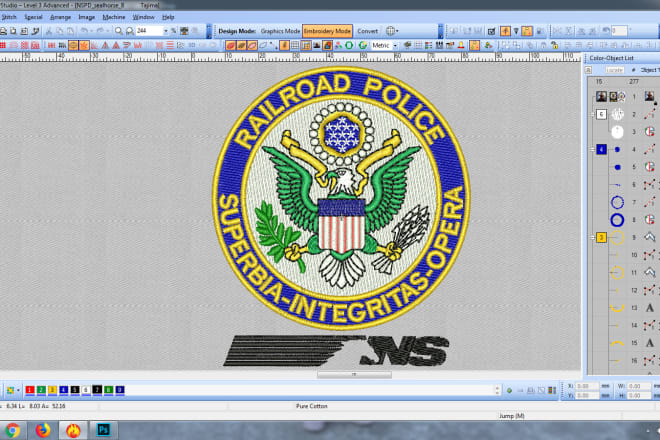This screenshot has width=660, height=440.
Task: Select the third pink leaf fill icon
Action: tap(252, 45)
